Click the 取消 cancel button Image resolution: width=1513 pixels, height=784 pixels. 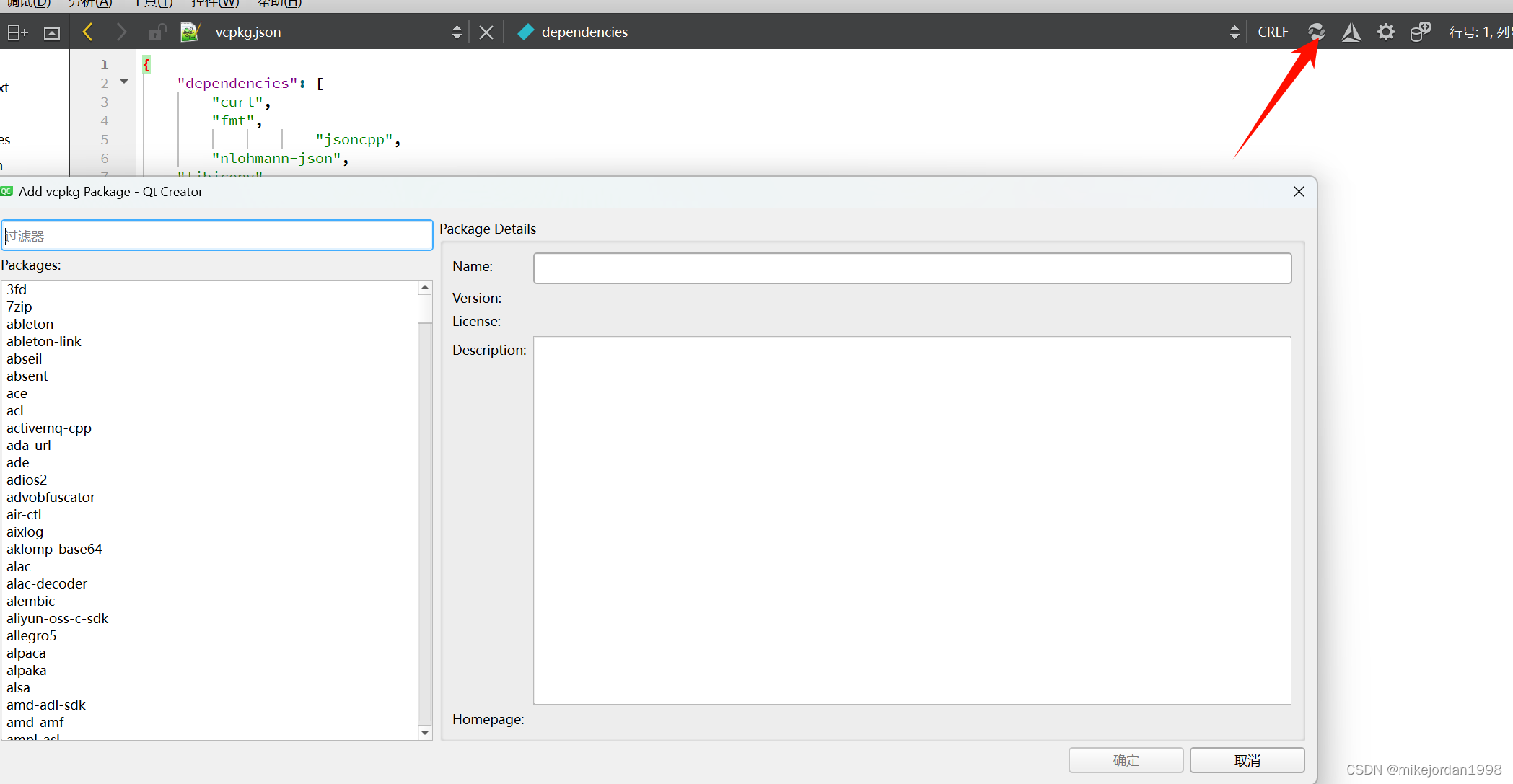[1247, 760]
